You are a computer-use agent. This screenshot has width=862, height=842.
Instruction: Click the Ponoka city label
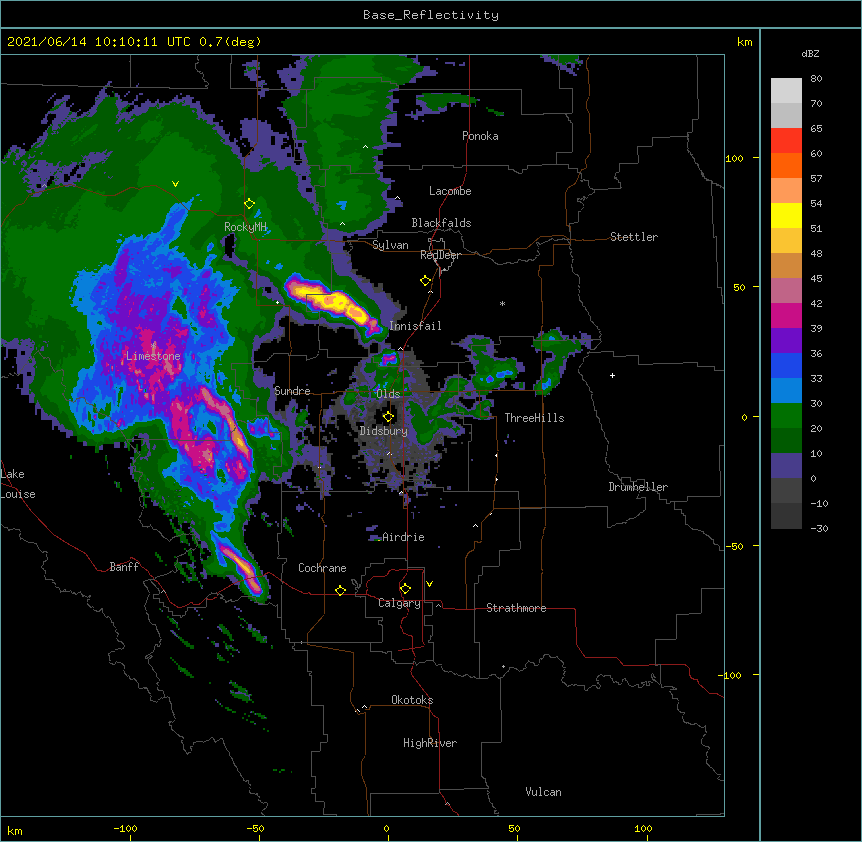click(480, 136)
